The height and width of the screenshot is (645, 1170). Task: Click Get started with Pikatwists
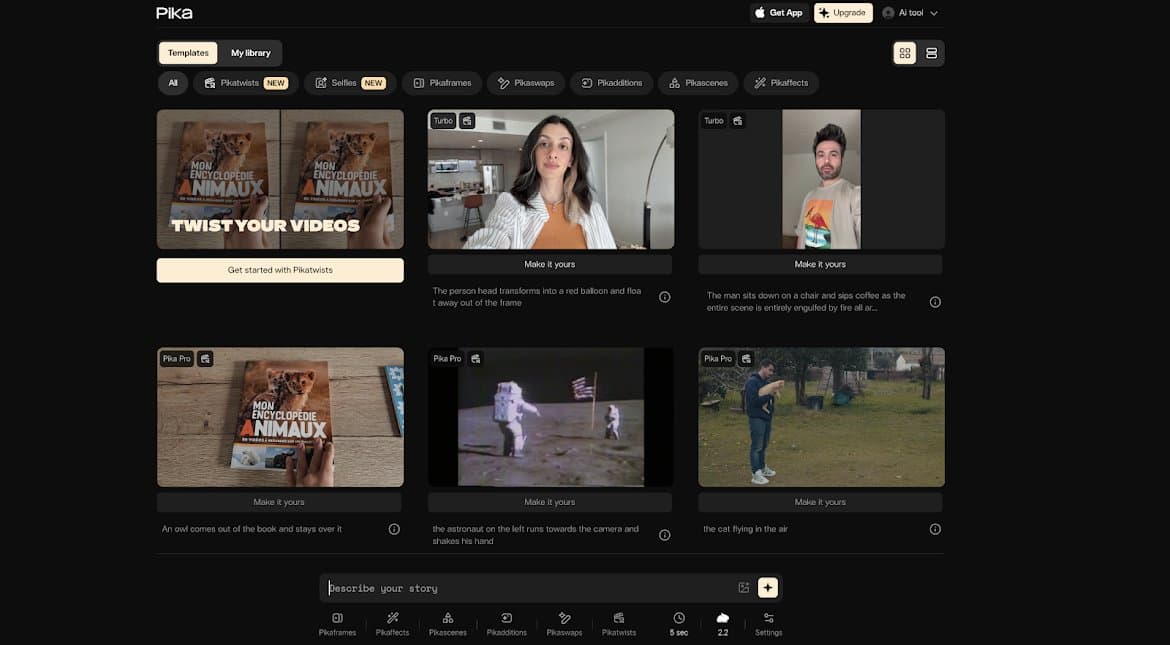click(280, 269)
